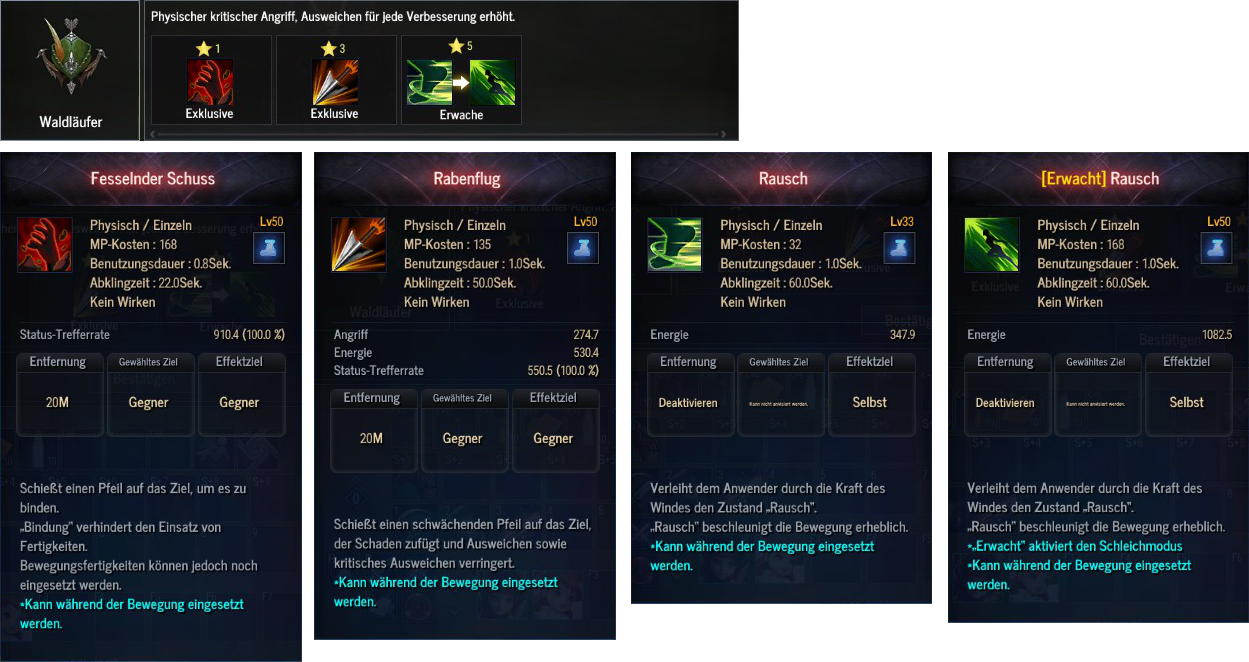Click the [Erwacht] Rausch skill icon
The width and height of the screenshot is (1249, 662).
(992, 245)
